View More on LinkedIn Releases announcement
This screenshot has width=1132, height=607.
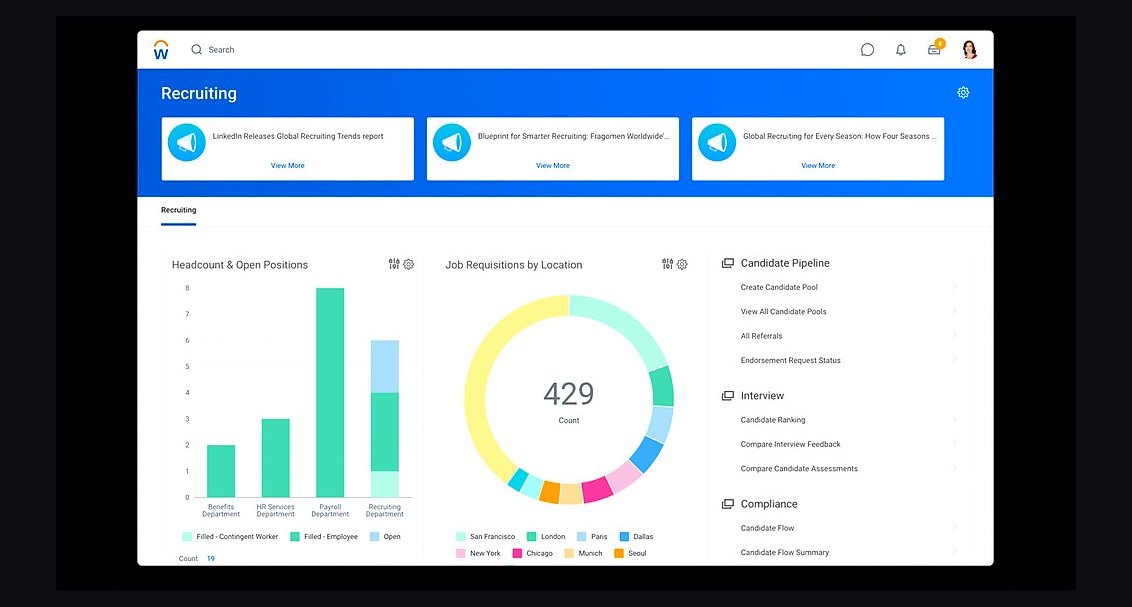point(287,165)
